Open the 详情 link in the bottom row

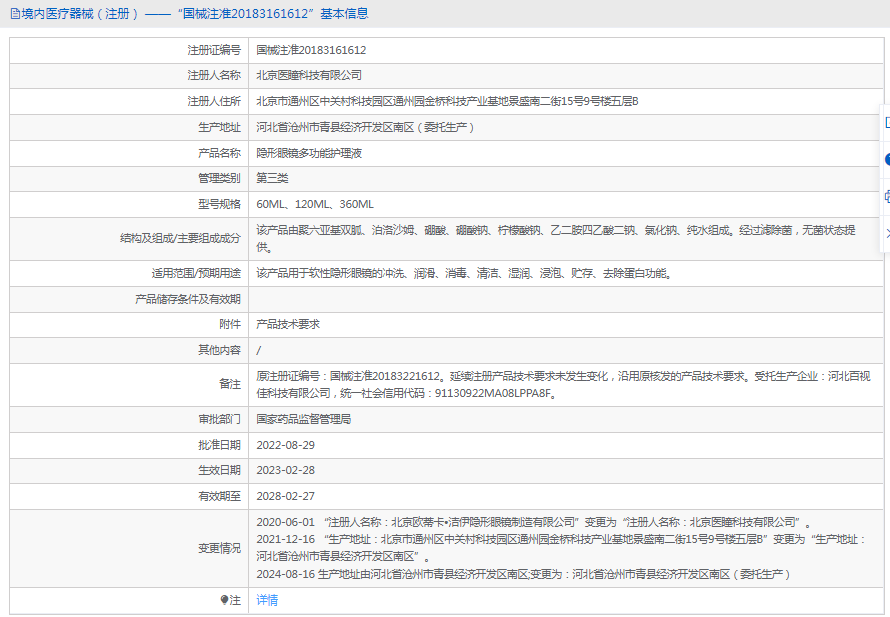[x=267, y=600]
